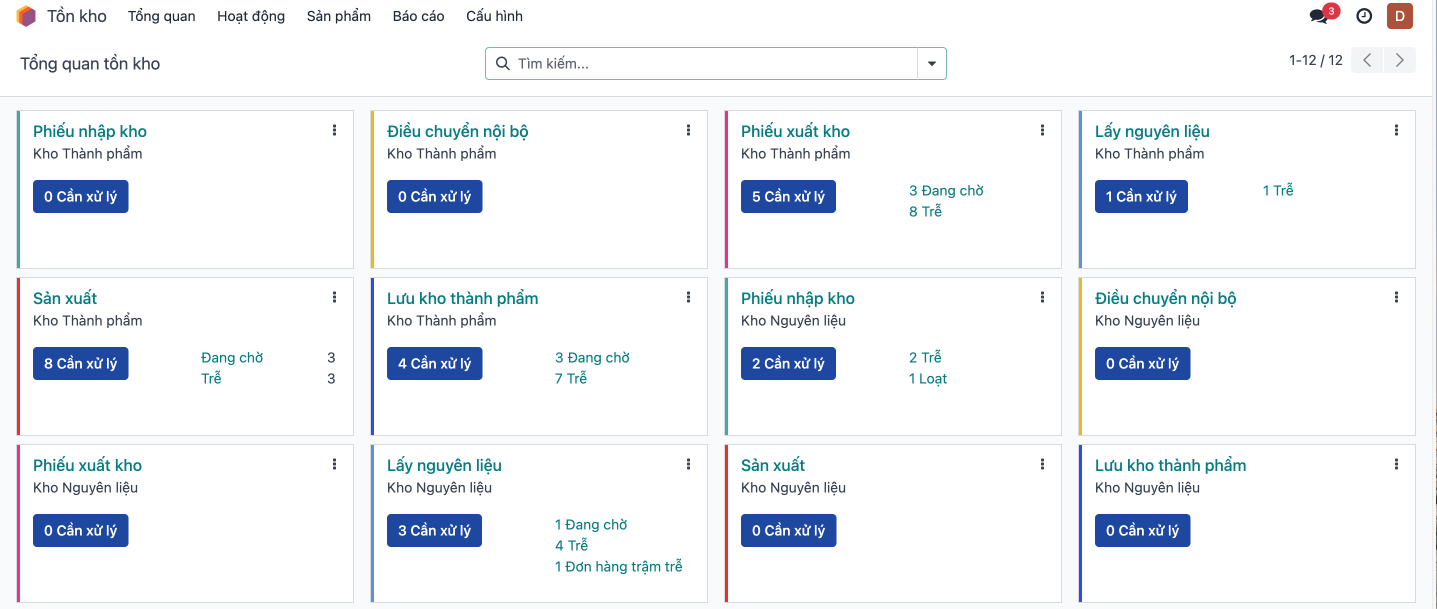Open 1 Đang chờ link
This screenshot has height=609, width=1437.
tap(591, 524)
